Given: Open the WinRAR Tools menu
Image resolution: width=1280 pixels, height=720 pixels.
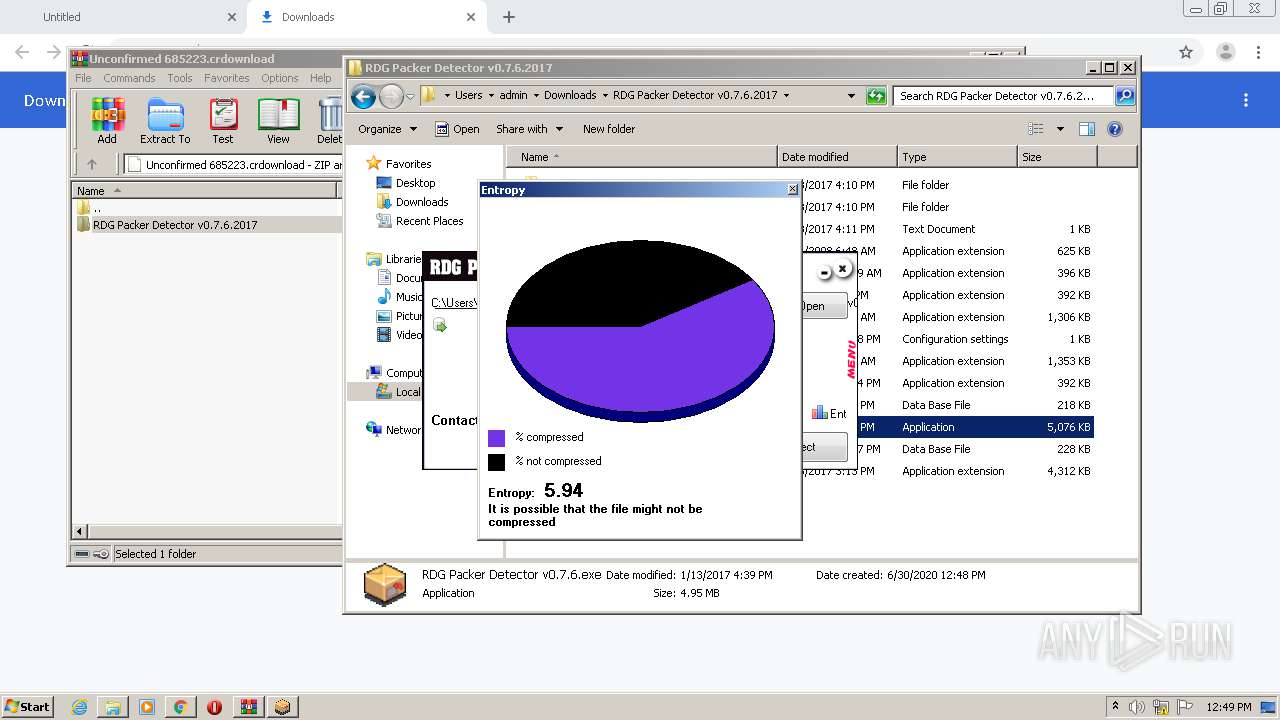Looking at the screenshot, I should coord(180,78).
